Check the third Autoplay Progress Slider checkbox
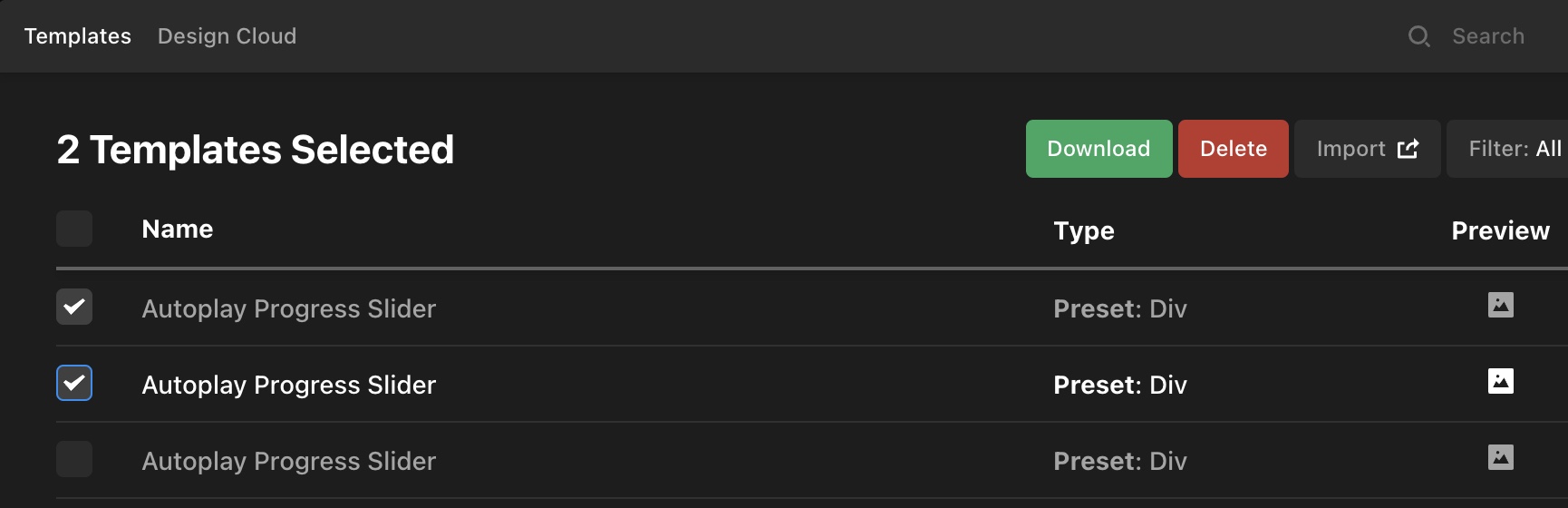1568x508 pixels. [x=74, y=459]
